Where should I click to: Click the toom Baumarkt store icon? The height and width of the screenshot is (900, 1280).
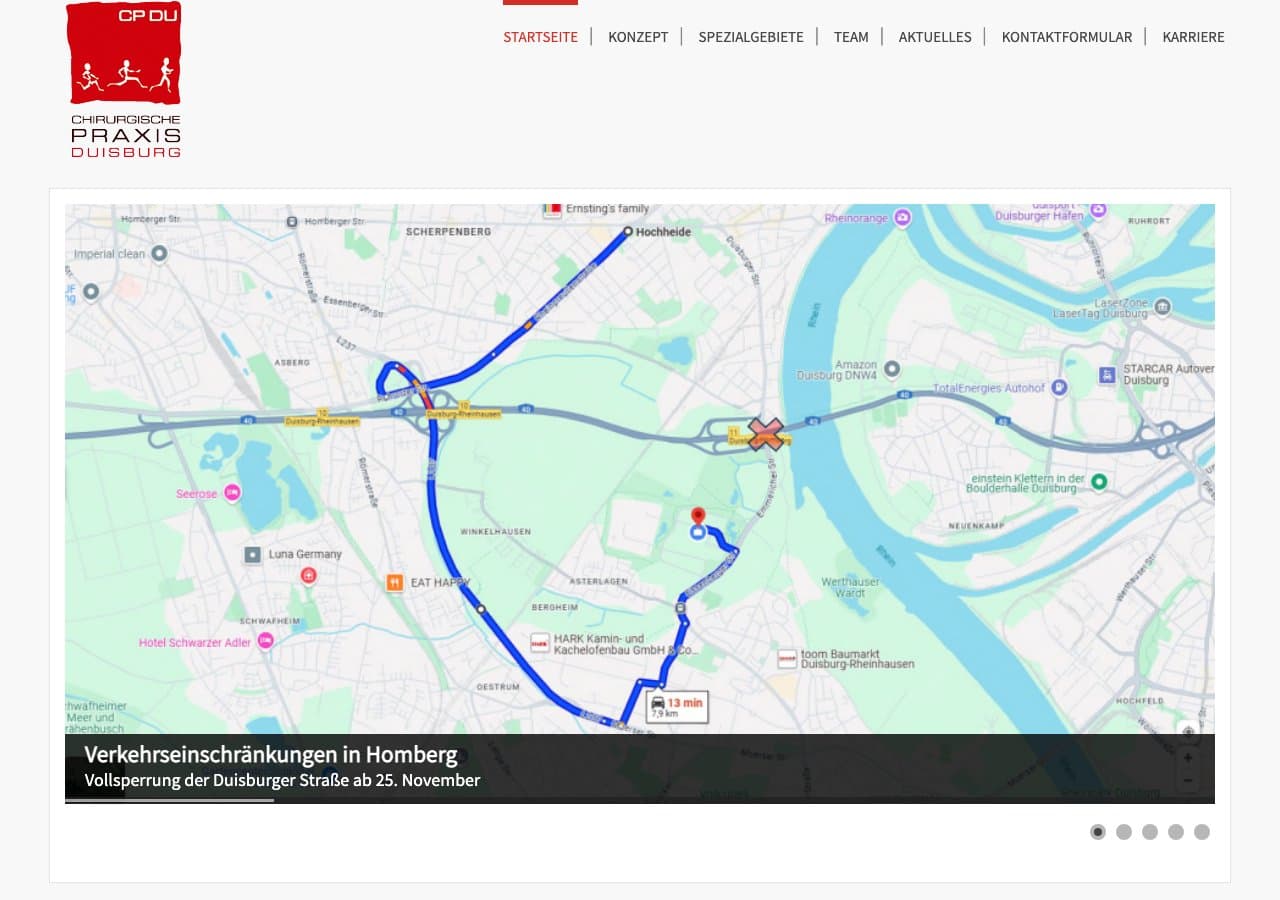[x=787, y=658]
